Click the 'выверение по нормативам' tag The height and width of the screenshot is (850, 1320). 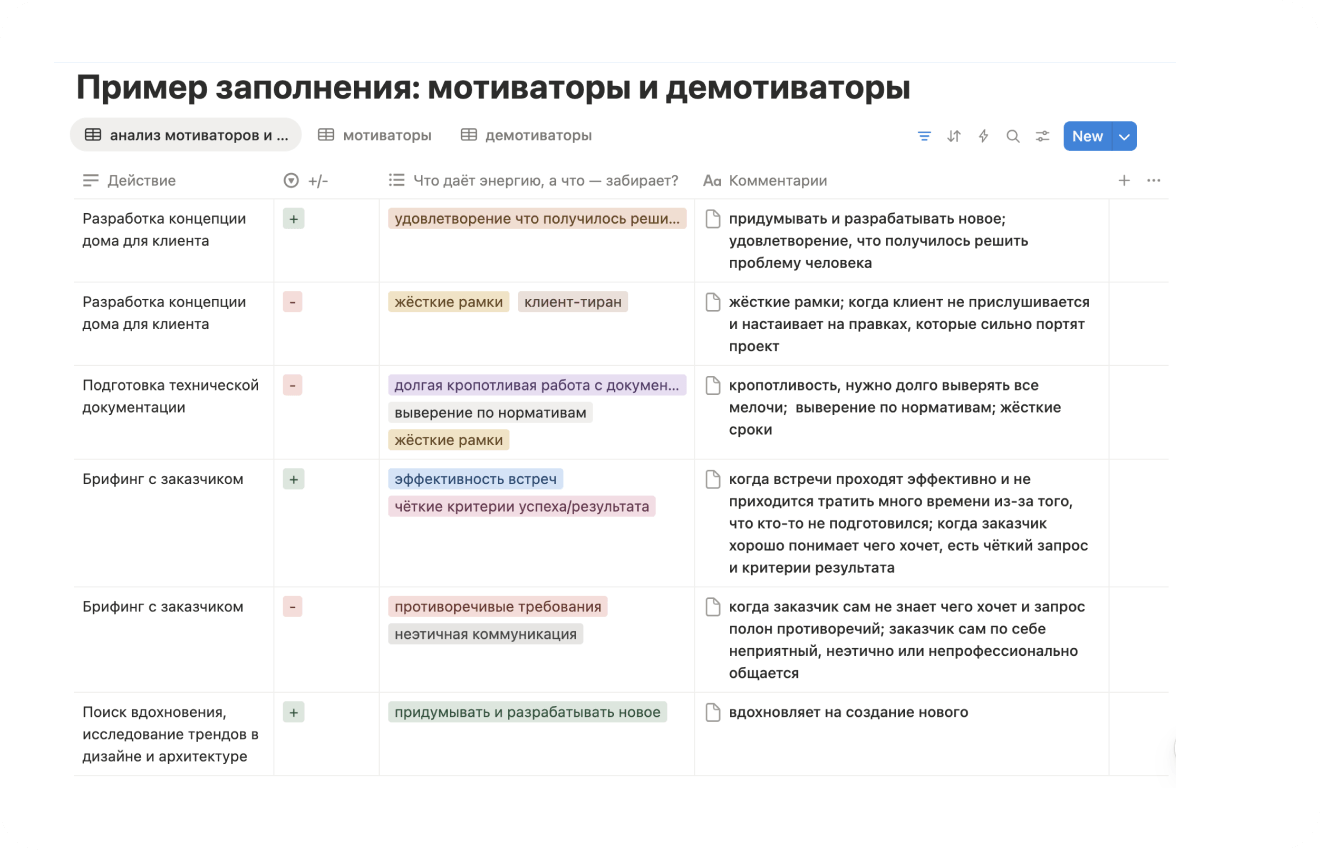[x=490, y=412]
